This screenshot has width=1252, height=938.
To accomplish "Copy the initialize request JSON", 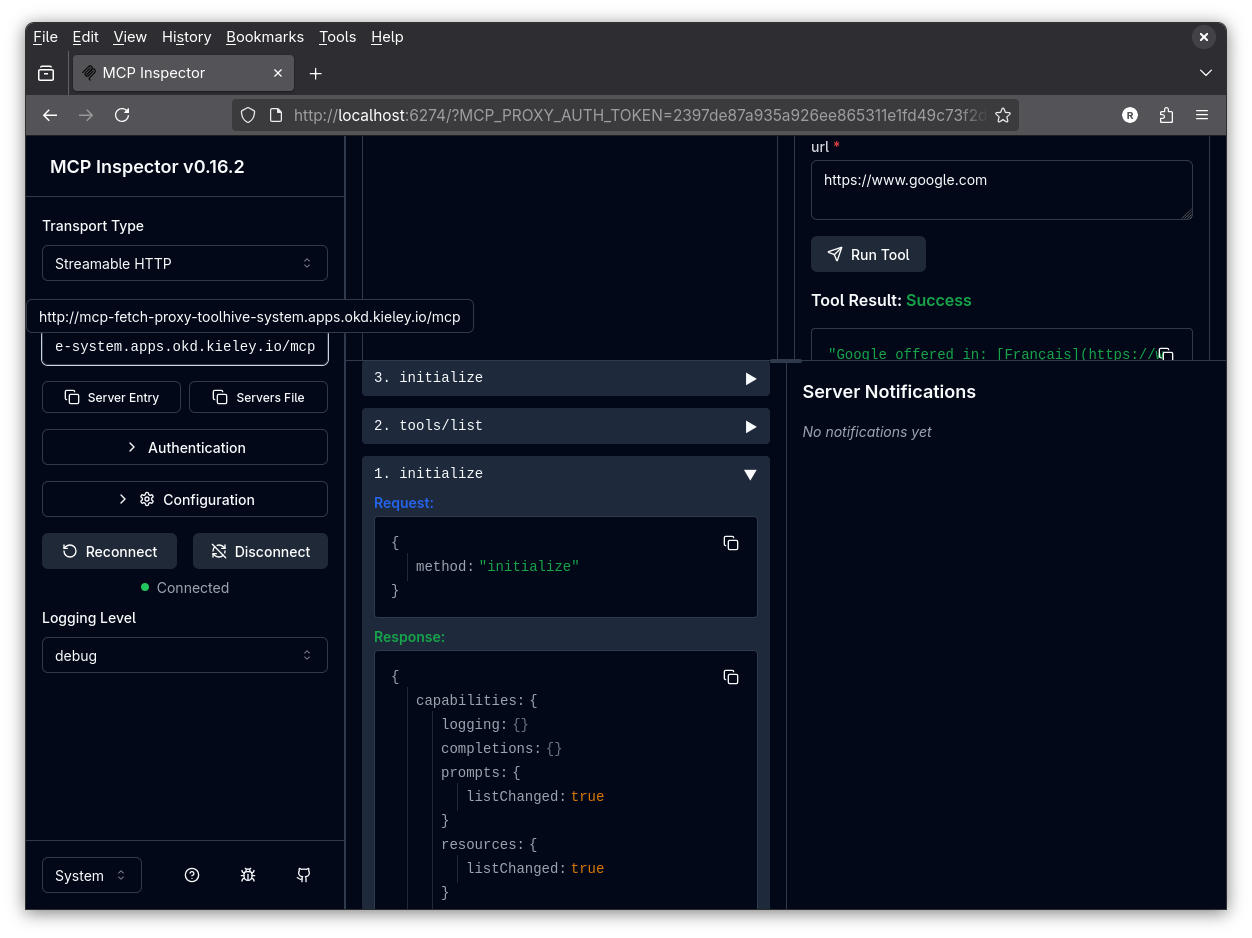I will pyautogui.click(x=731, y=543).
